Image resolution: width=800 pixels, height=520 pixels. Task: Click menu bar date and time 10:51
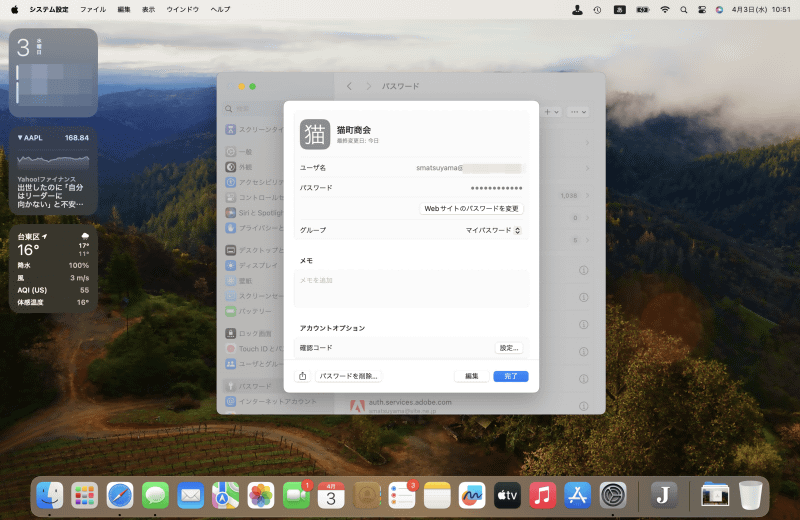click(761, 9)
